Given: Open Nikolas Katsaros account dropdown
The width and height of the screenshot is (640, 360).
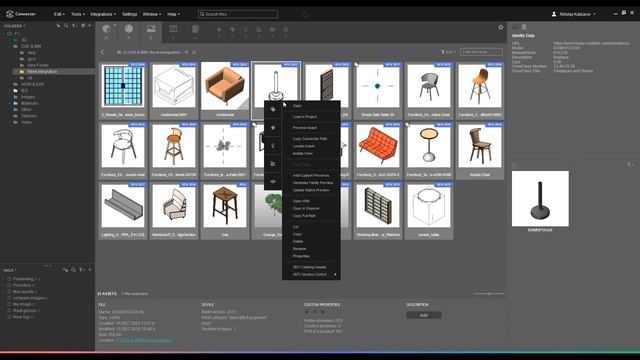Looking at the screenshot, I should point(577,14).
